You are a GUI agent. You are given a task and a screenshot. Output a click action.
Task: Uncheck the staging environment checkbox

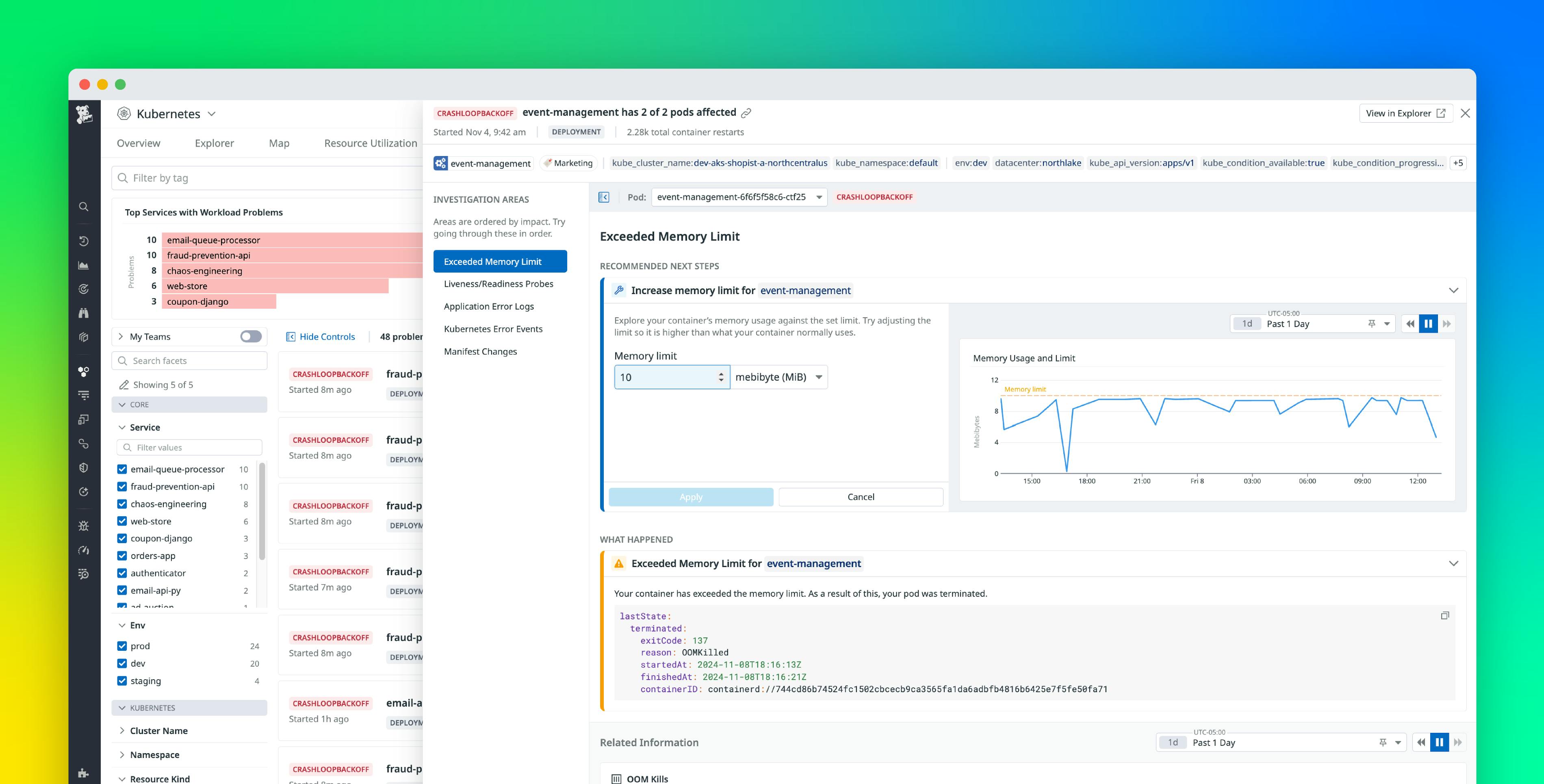tap(121, 681)
